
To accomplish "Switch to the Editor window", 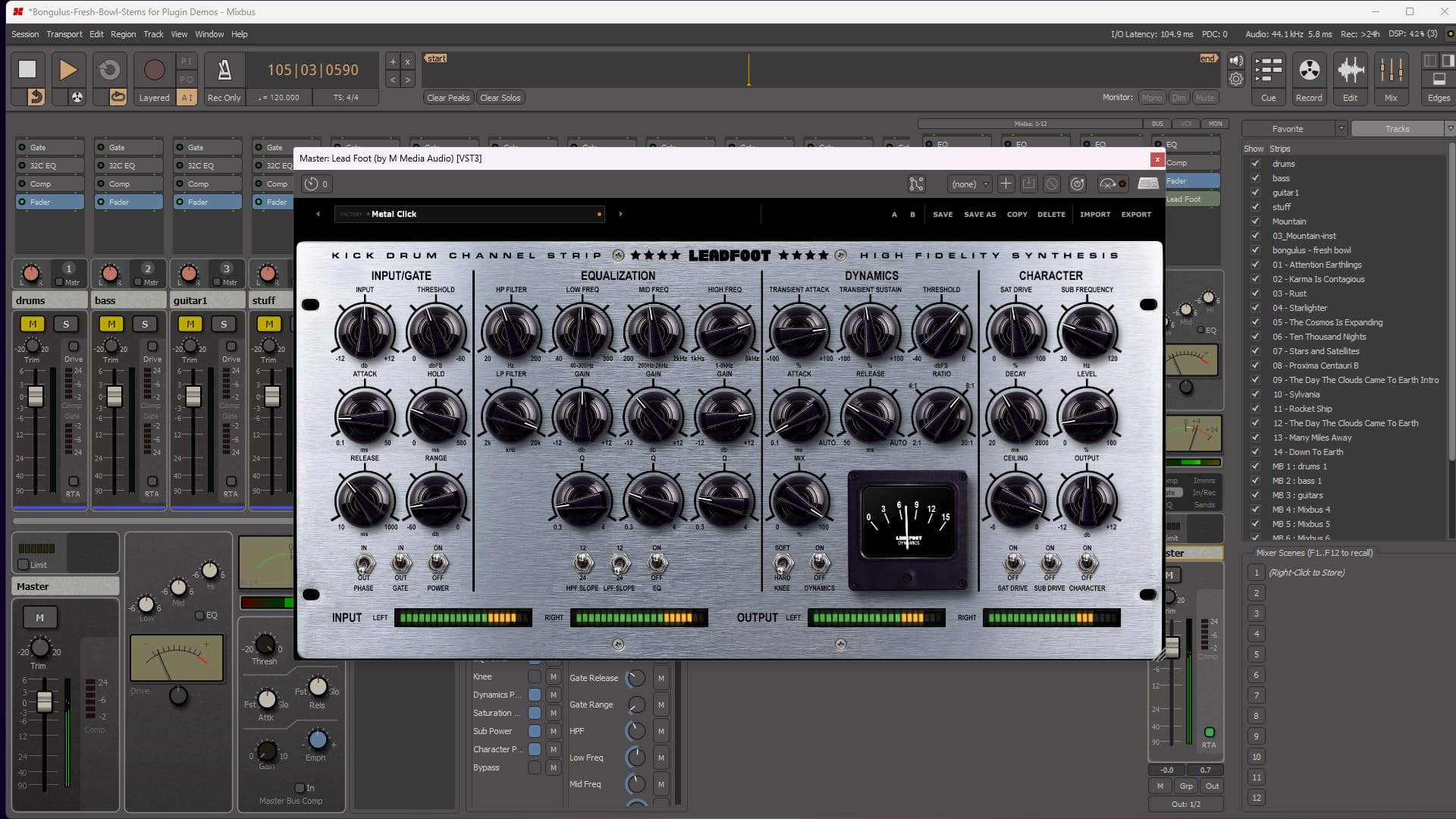I will point(1350,78).
